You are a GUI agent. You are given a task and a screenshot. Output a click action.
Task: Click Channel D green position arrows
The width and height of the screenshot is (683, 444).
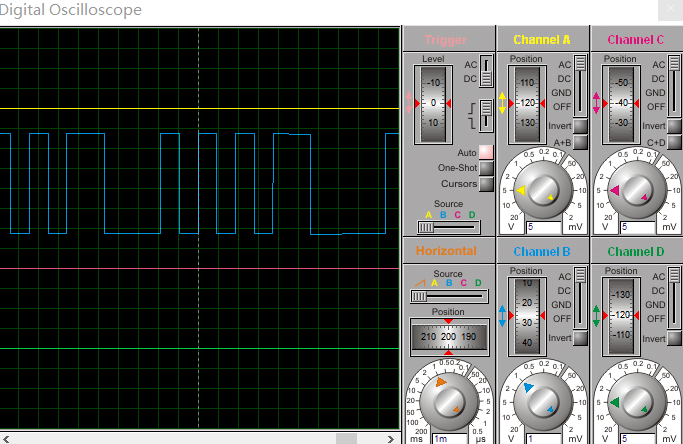(x=596, y=315)
